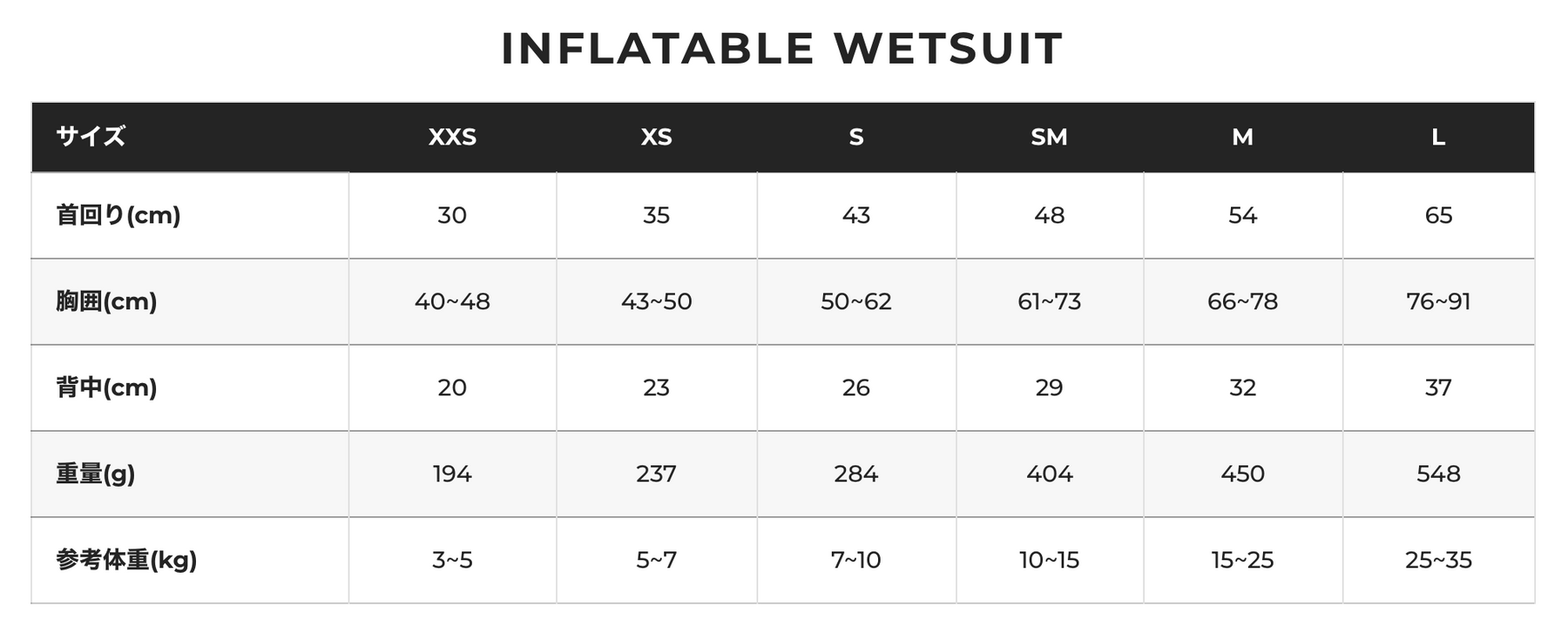The height and width of the screenshot is (633, 1568).
Task: Select the 参考体重(kg) row label
Action: tap(126, 560)
